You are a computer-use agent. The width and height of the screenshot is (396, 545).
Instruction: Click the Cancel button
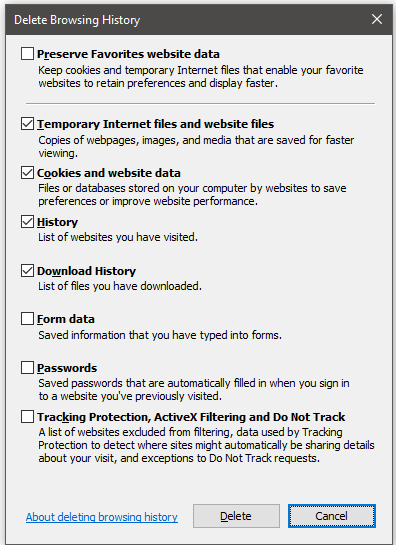331,516
